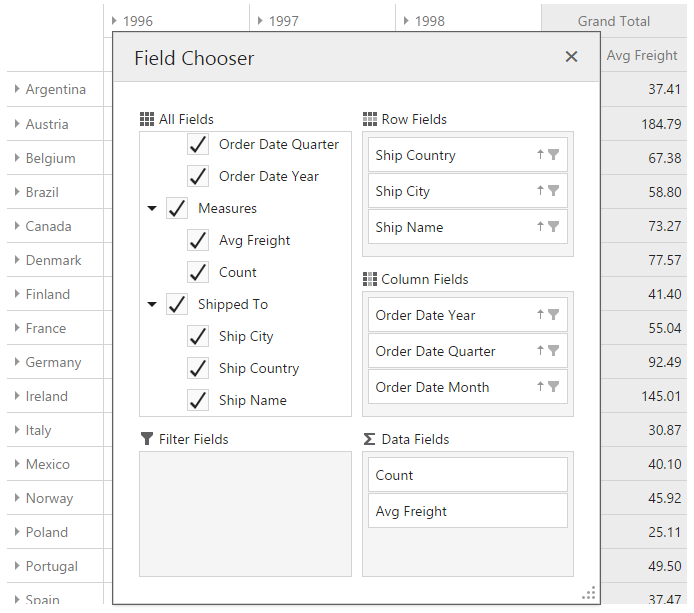Click the empty Filter Fields area

click(245, 513)
